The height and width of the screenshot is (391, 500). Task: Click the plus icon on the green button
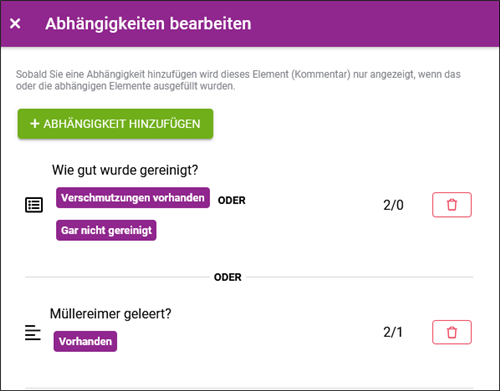35,124
